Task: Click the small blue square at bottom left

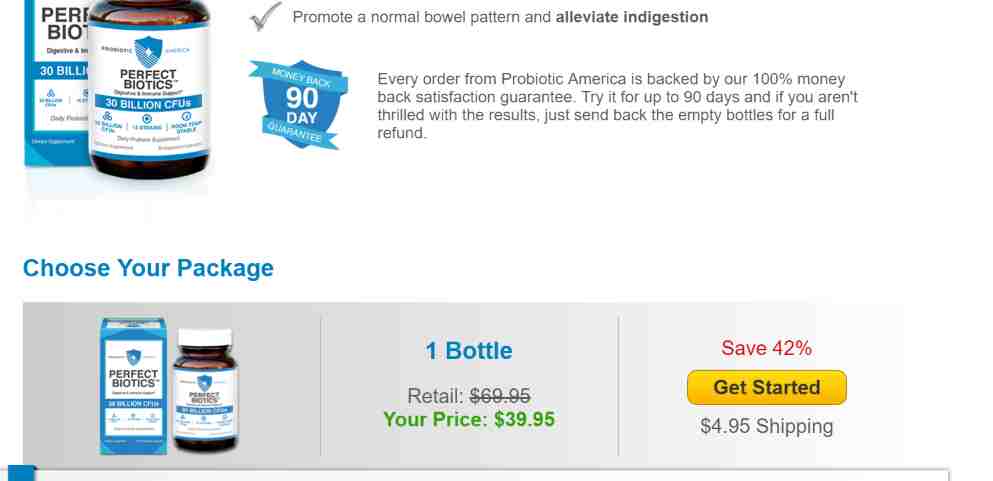Action: pos(21,473)
